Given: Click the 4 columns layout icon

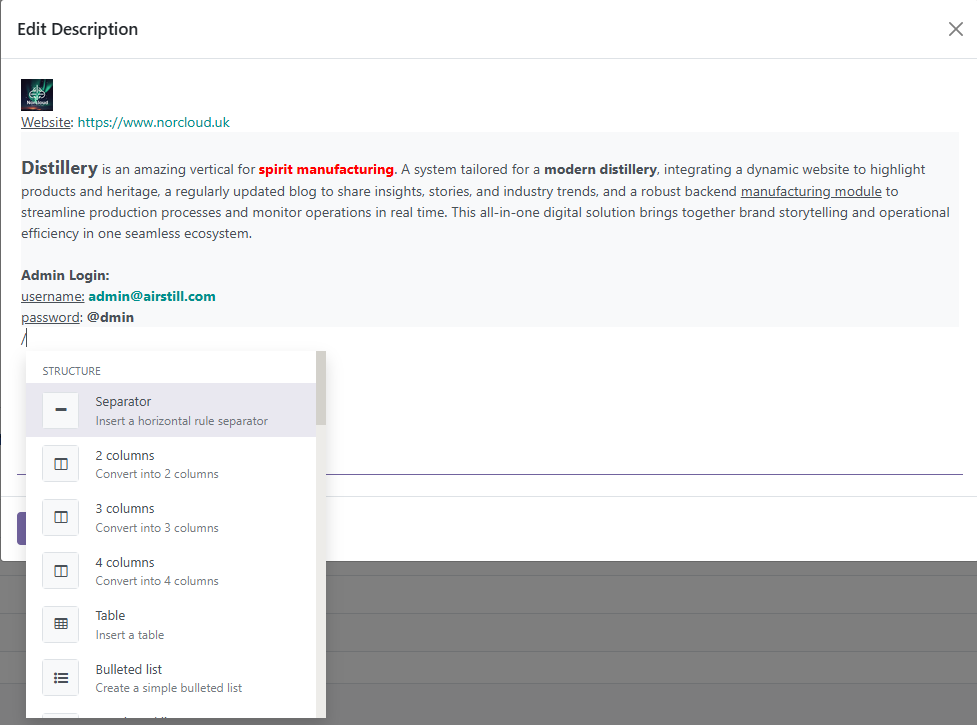Looking at the screenshot, I should (60, 571).
